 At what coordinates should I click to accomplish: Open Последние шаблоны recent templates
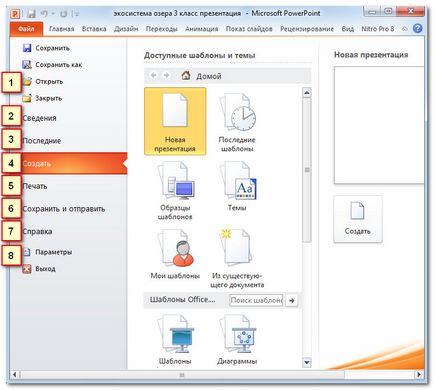tap(237, 121)
